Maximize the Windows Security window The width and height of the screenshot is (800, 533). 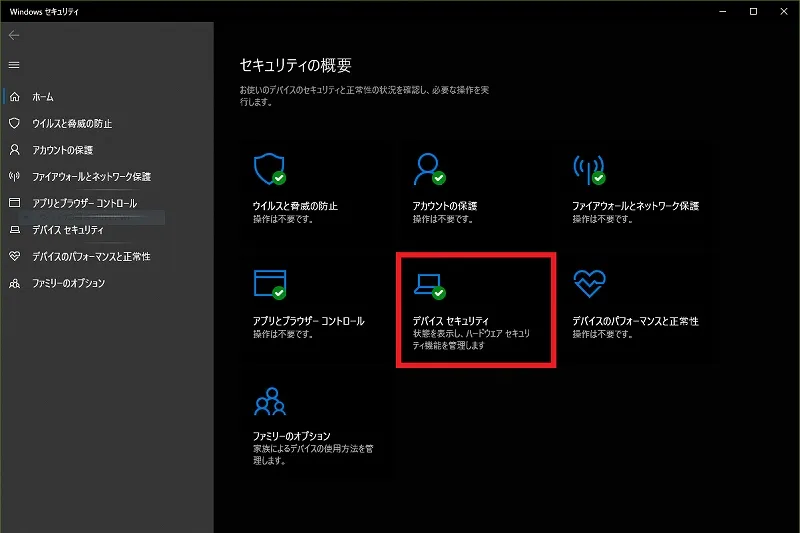753,11
